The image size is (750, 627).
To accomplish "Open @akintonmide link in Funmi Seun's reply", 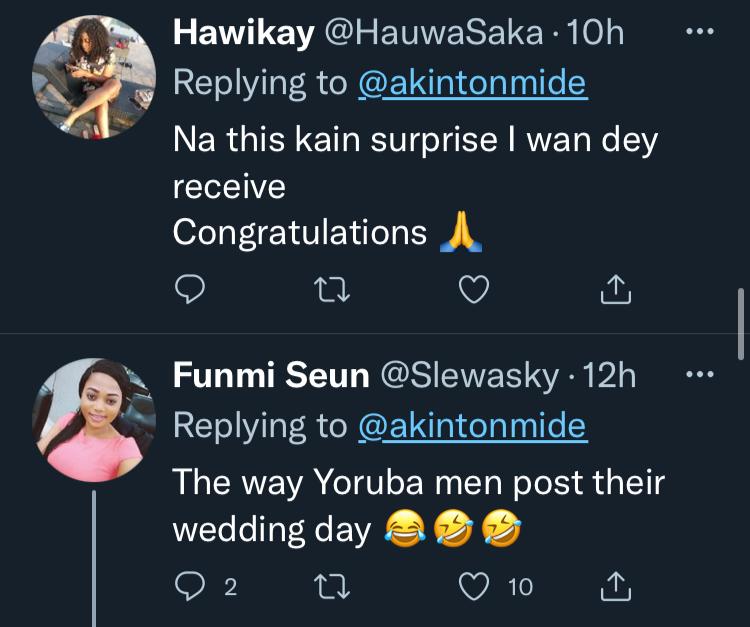I will tap(472, 426).
